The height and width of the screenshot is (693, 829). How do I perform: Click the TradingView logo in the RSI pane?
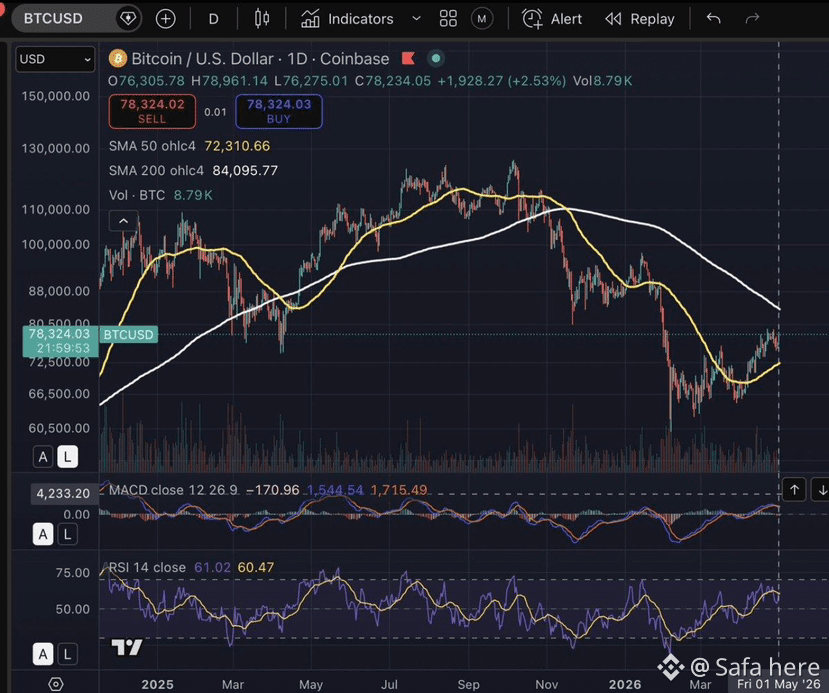(127, 647)
